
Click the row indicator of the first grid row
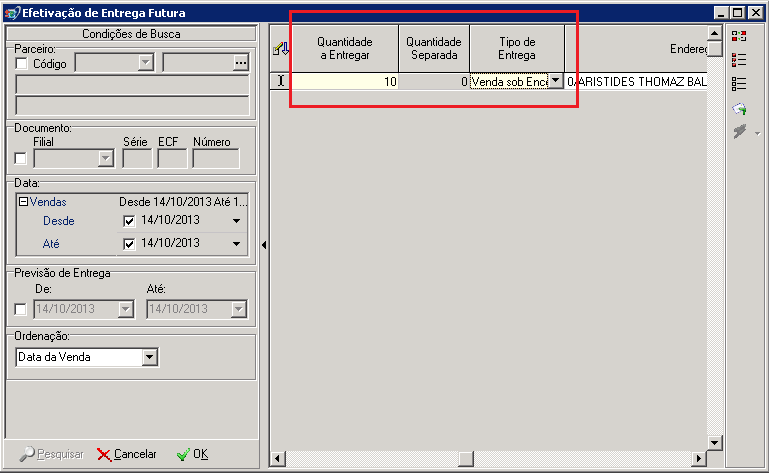(x=281, y=81)
